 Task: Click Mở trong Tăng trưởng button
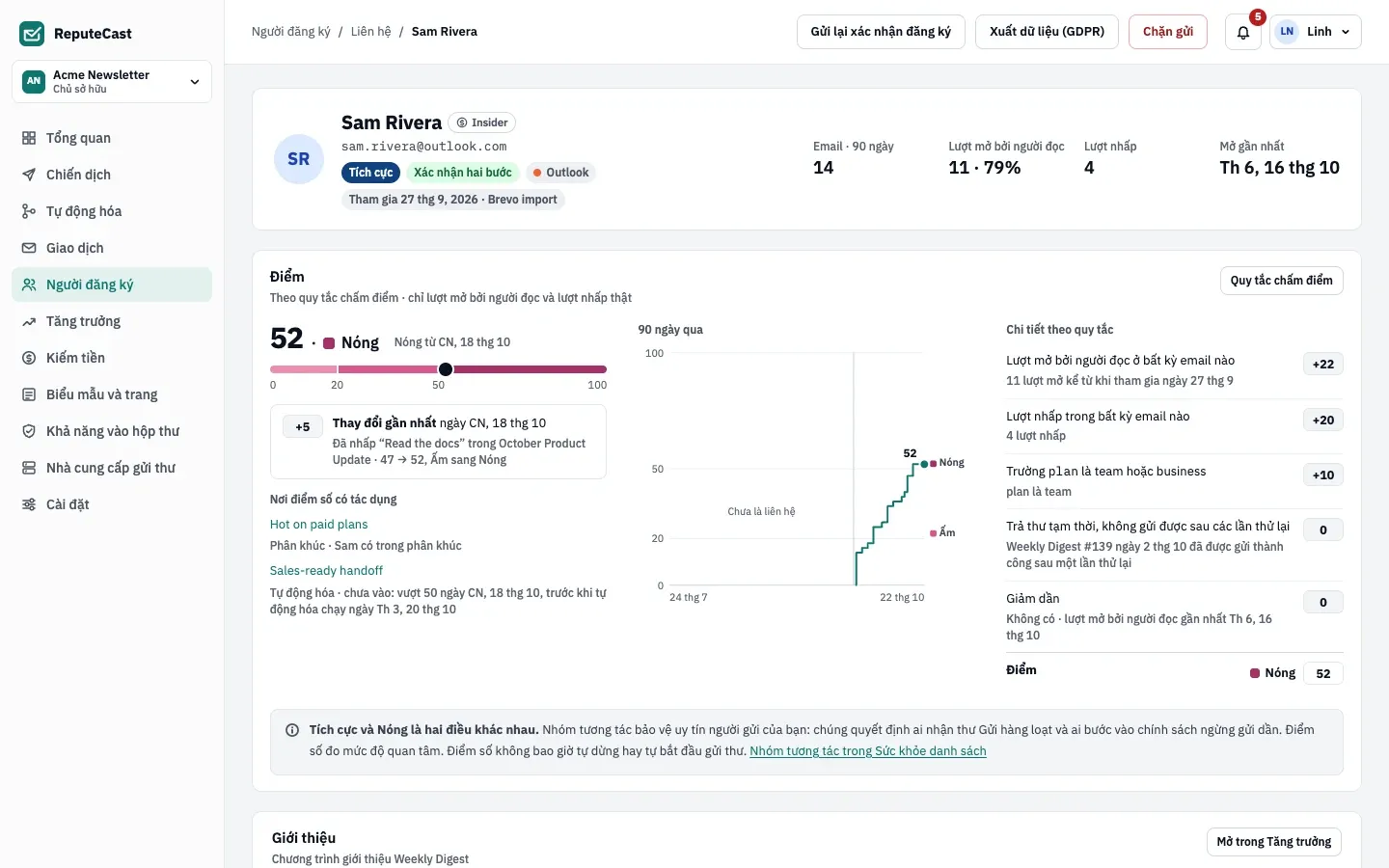[1274, 842]
